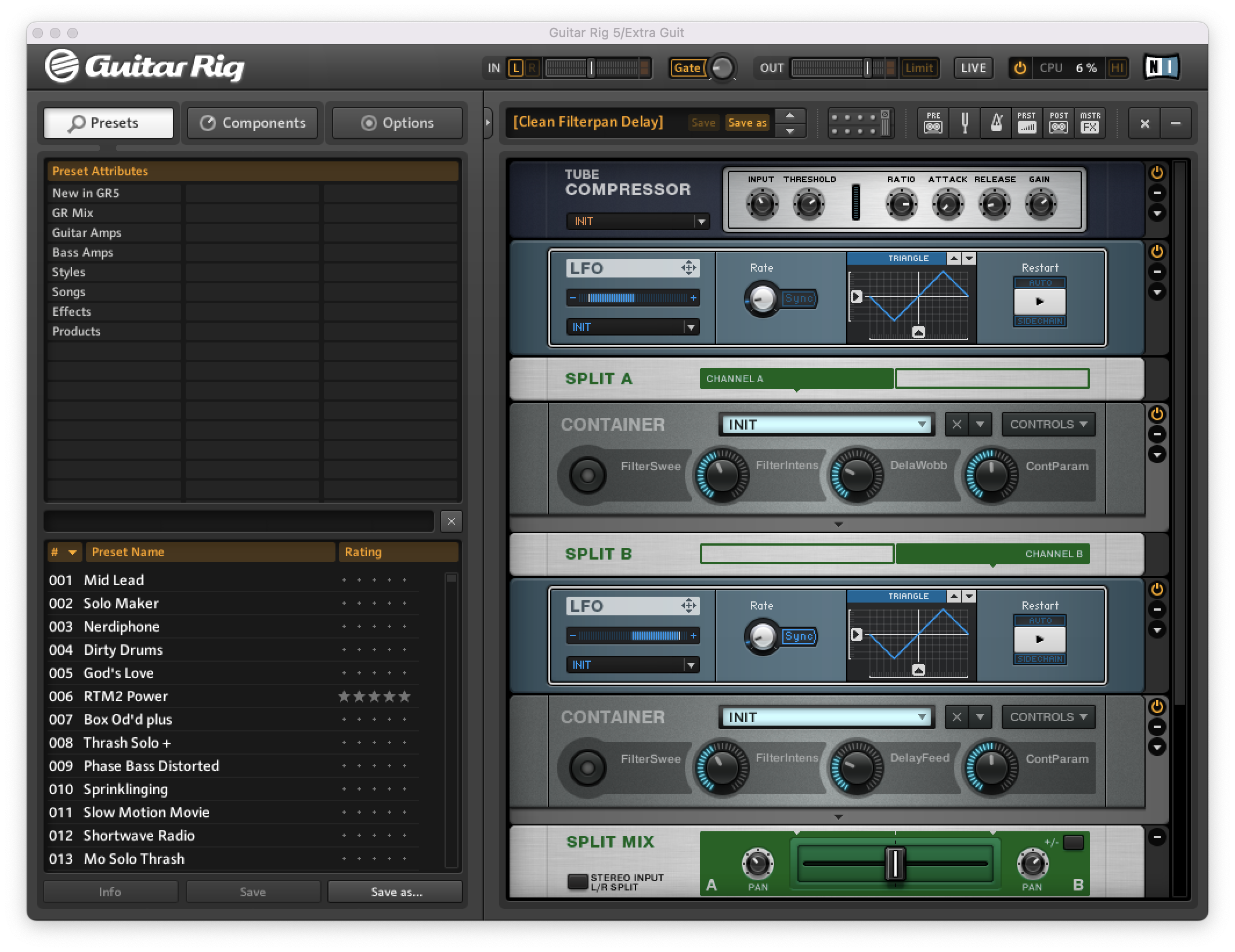1235x952 pixels.
Task: Focus the preset search field
Action: pos(239,521)
